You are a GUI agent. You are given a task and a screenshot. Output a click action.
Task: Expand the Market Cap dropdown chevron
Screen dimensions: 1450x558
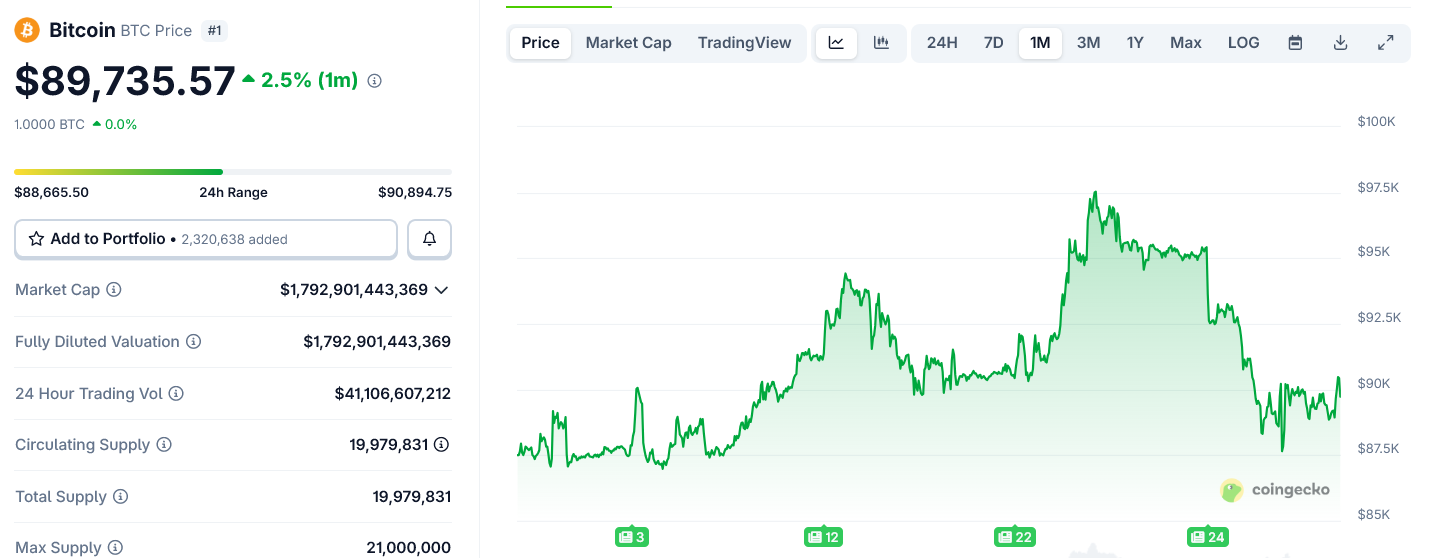(441, 290)
